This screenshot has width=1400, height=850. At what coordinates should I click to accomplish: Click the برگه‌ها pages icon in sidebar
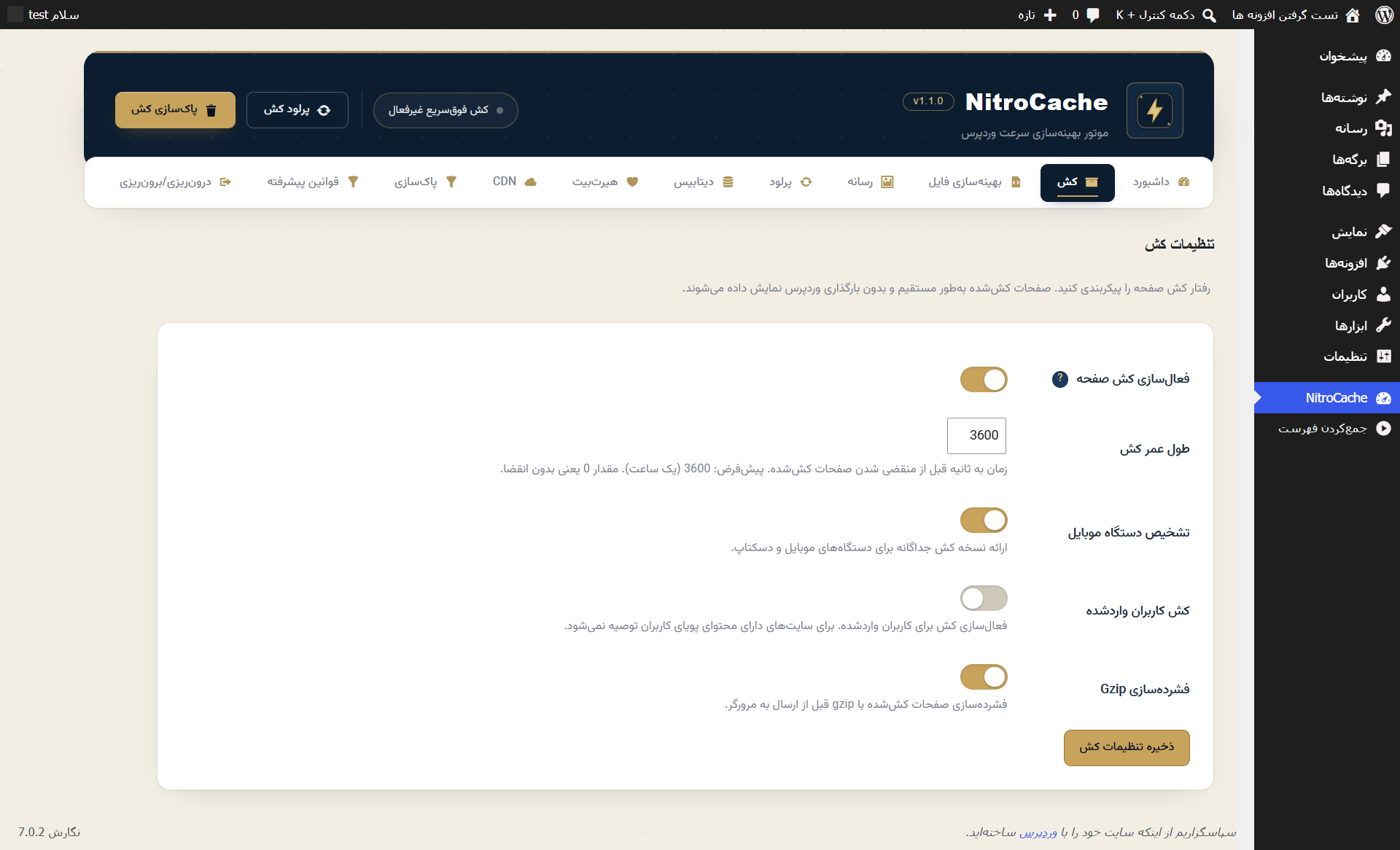(x=1383, y=159)
